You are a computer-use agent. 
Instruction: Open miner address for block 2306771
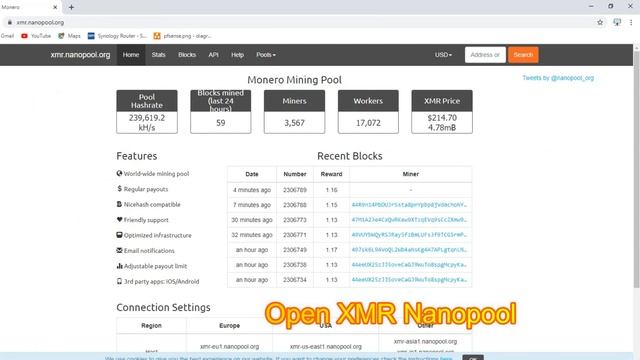click(x=409, y=235)
